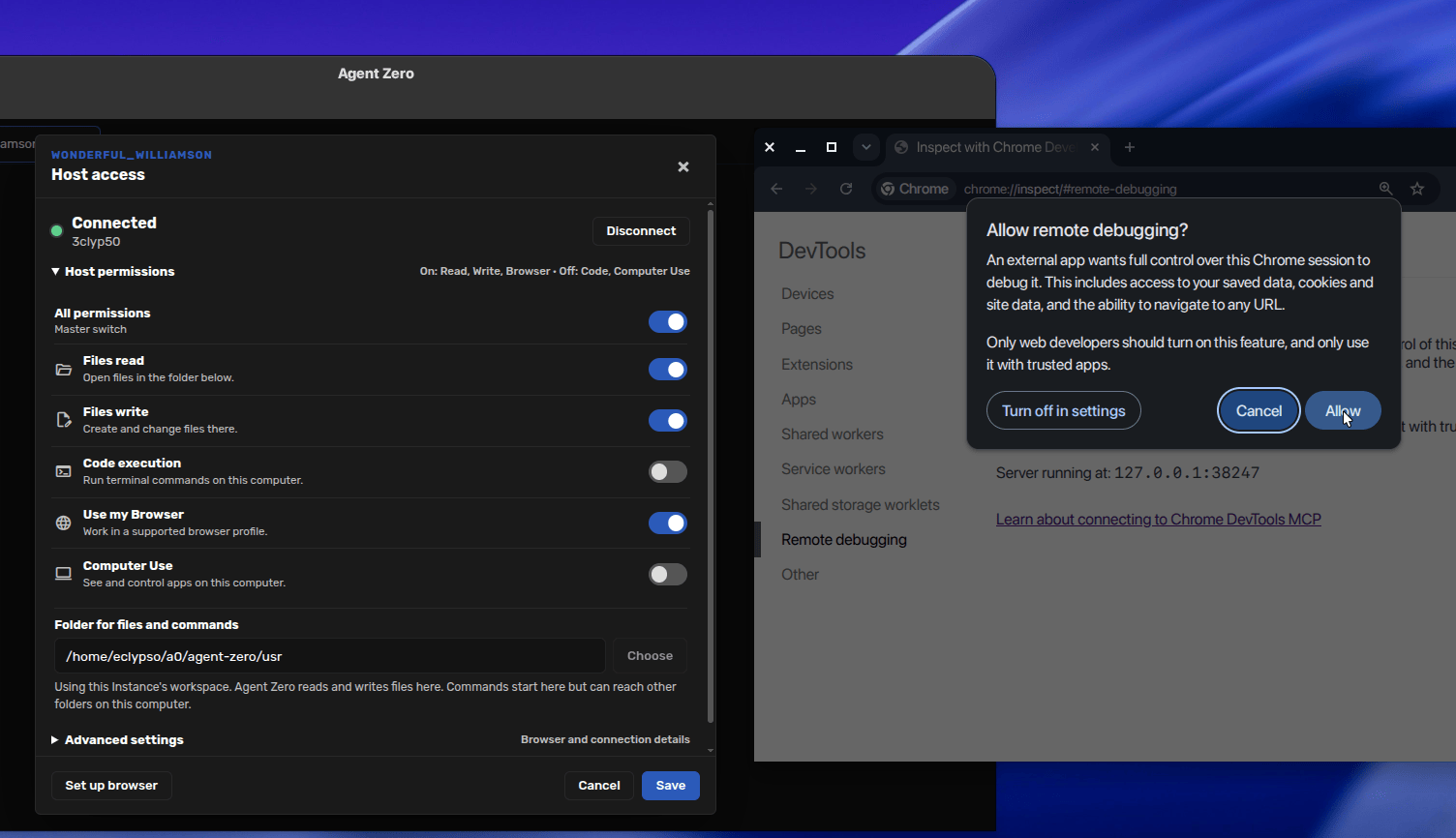Go back in Chrome

tap(776, 189)
